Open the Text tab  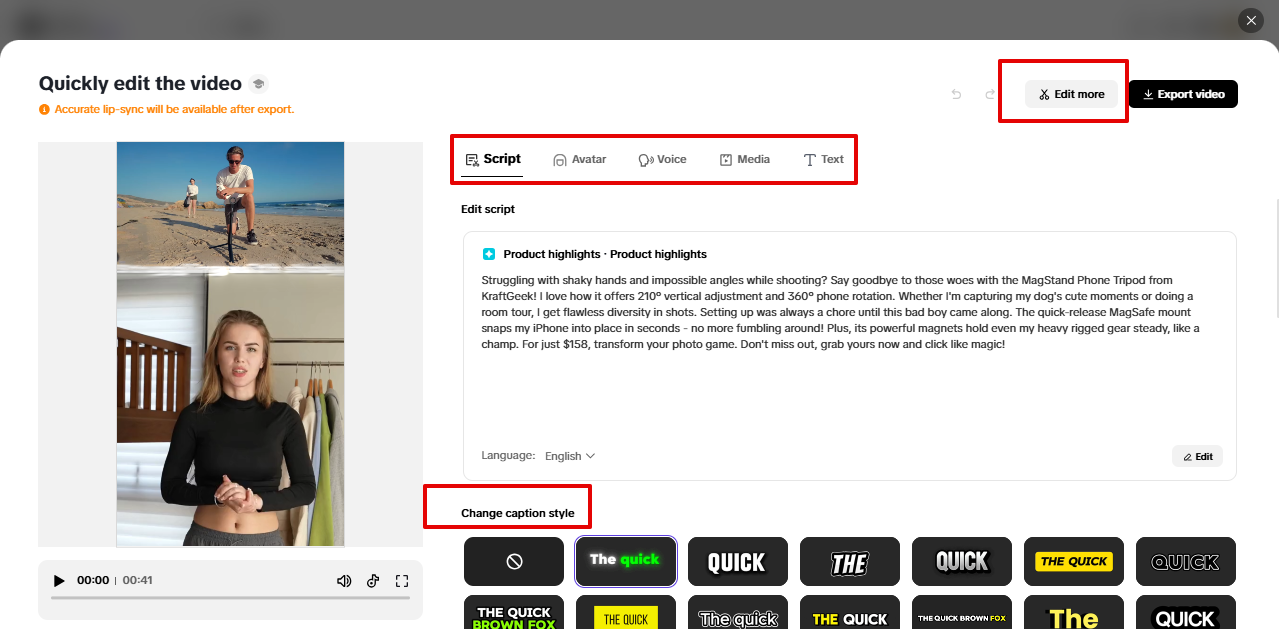pyautogui.click(x=823, y=159)
